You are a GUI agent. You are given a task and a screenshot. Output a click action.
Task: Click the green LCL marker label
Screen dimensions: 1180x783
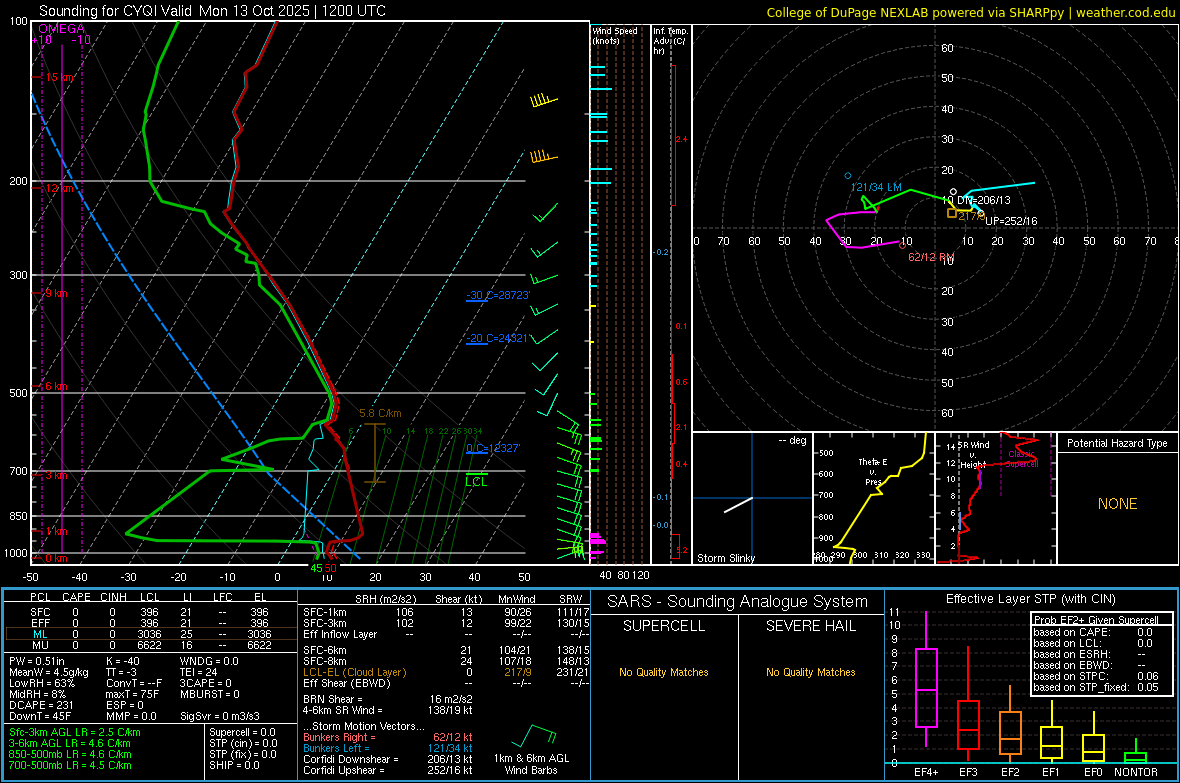coord(476,482)
